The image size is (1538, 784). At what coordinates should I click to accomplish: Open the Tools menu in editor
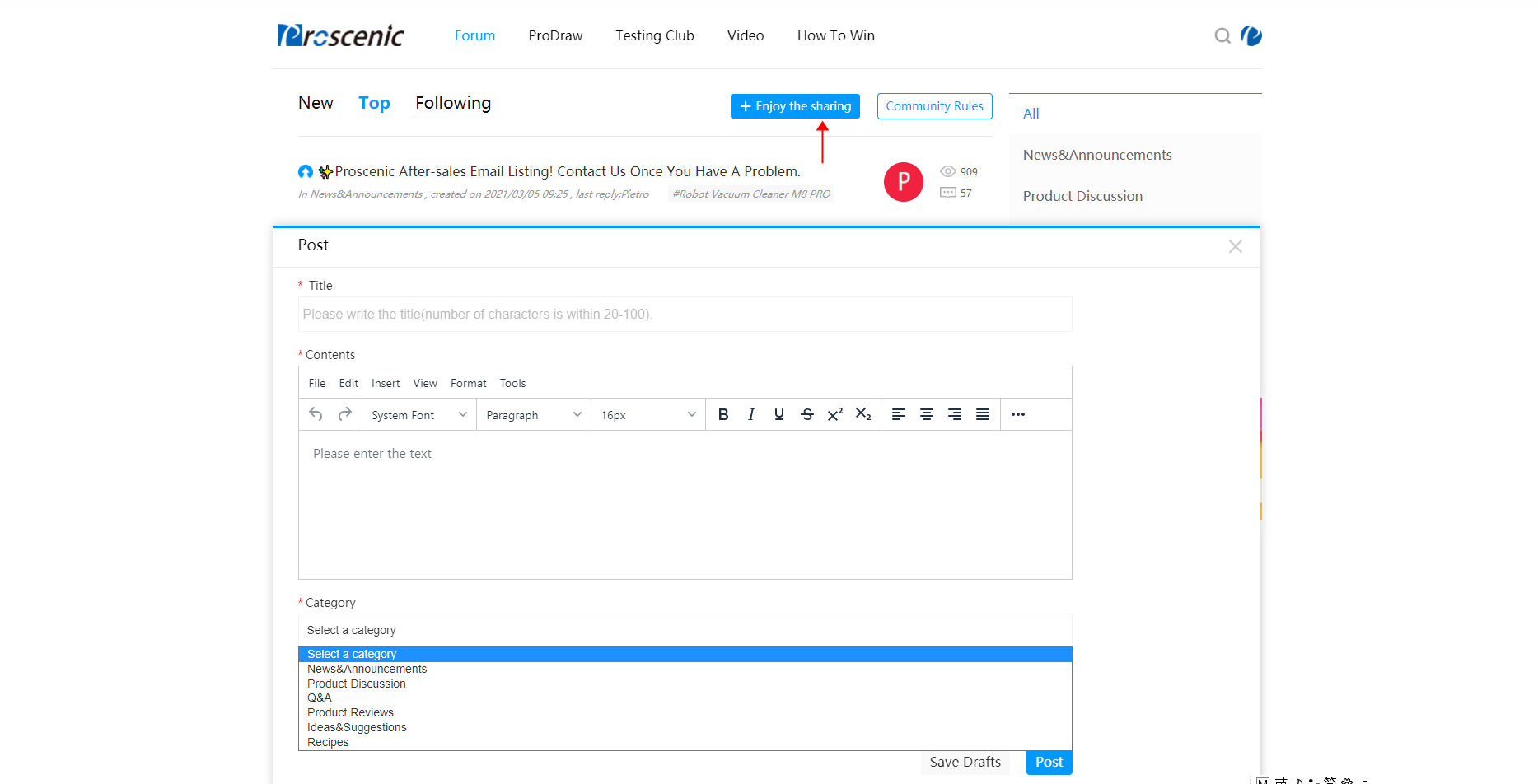pos(512,383)
